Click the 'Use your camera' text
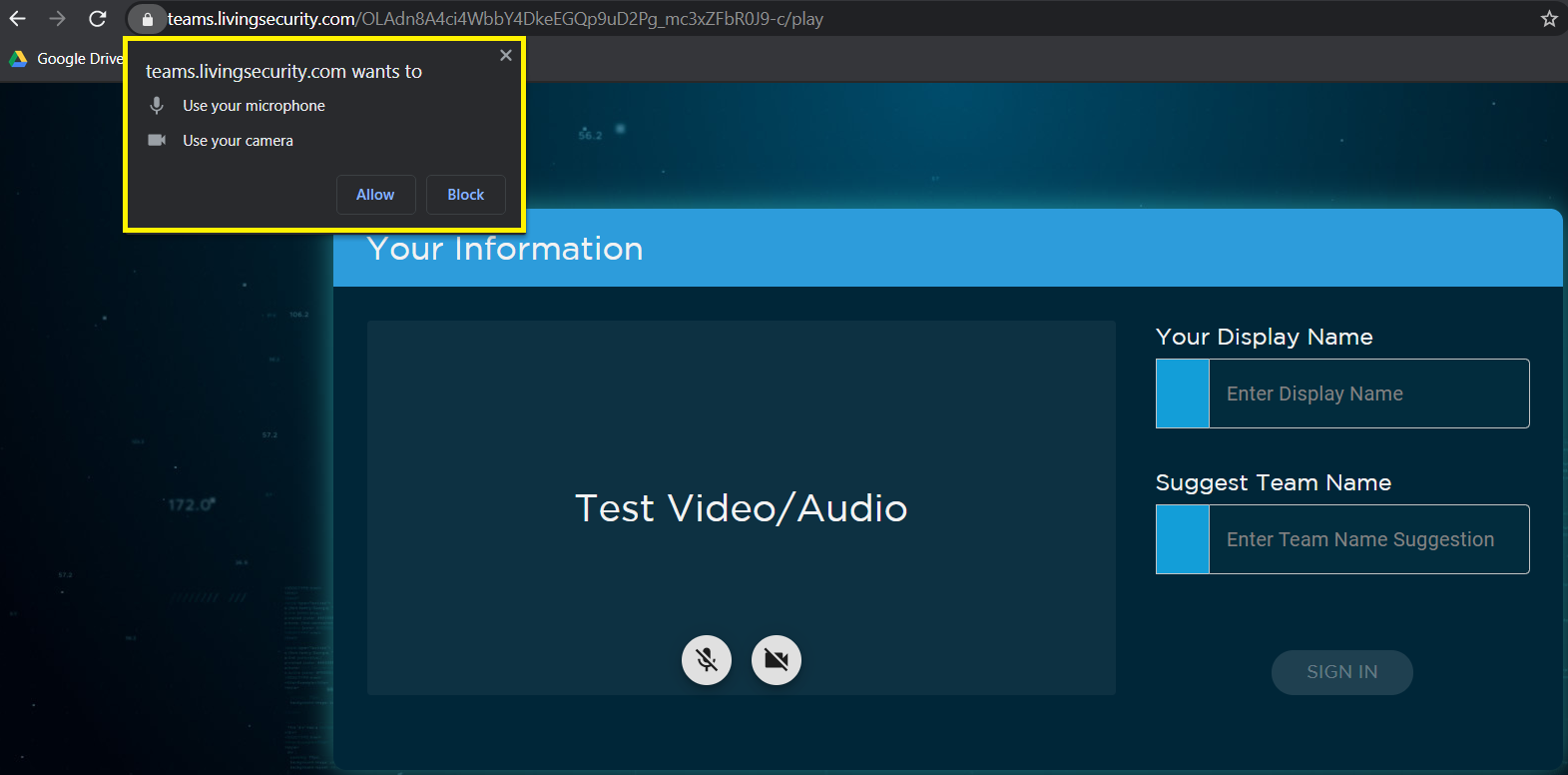1568x775 pixels. coord(238,141)
